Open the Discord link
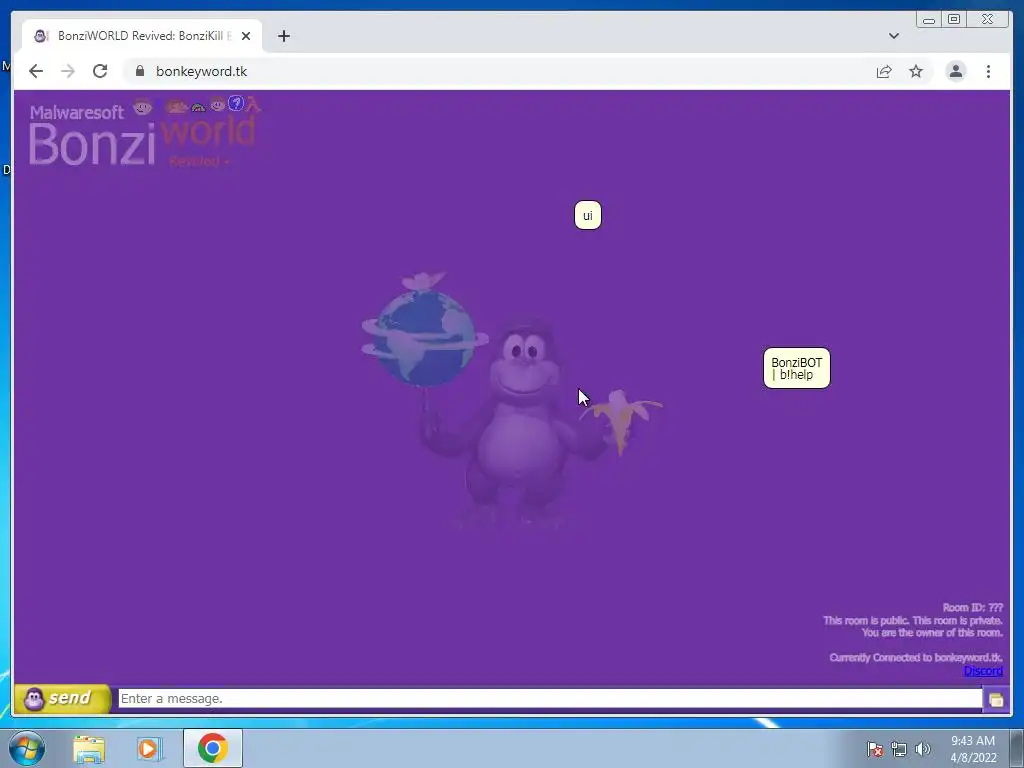The width and height of the screenshot is (1024, 768). [x=983, y=671]
